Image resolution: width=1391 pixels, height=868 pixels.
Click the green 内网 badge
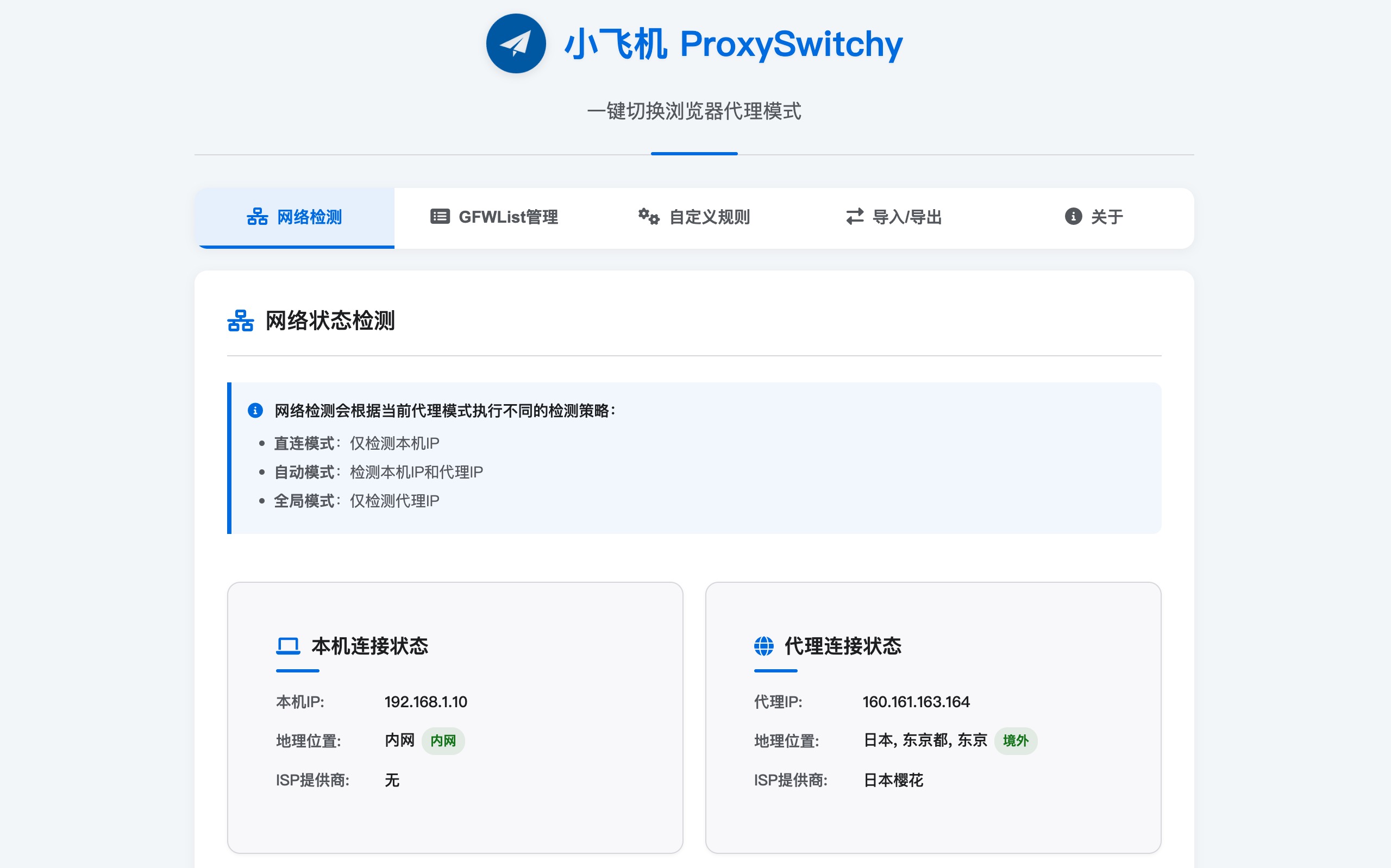443,741
